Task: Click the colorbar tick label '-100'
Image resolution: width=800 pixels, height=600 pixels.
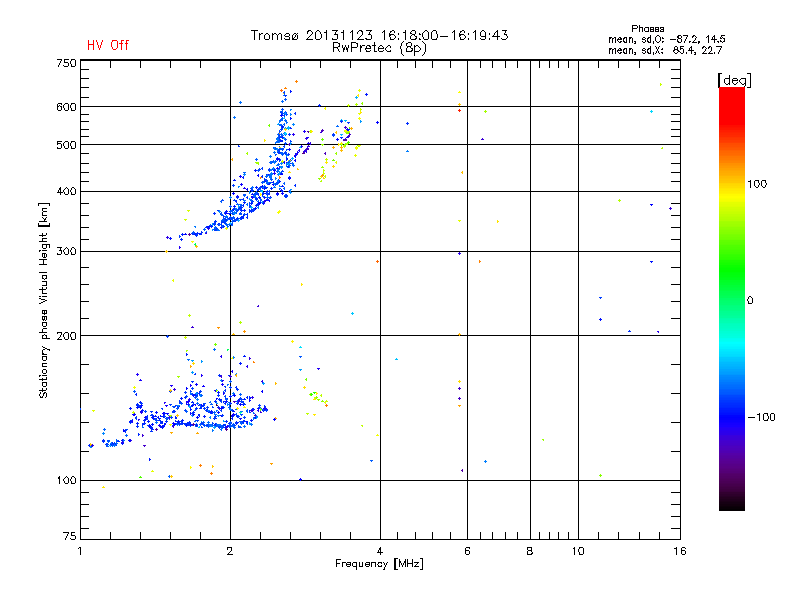Action: [x=761, y=417]
